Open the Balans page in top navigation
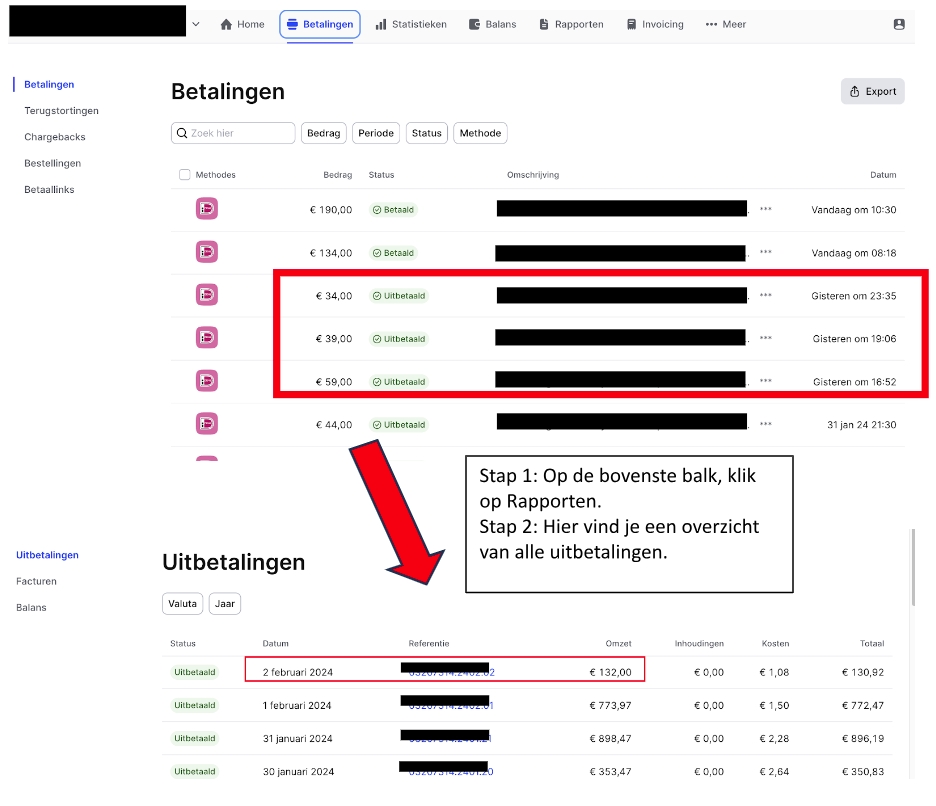936x806 pixels. pos(492,24)
